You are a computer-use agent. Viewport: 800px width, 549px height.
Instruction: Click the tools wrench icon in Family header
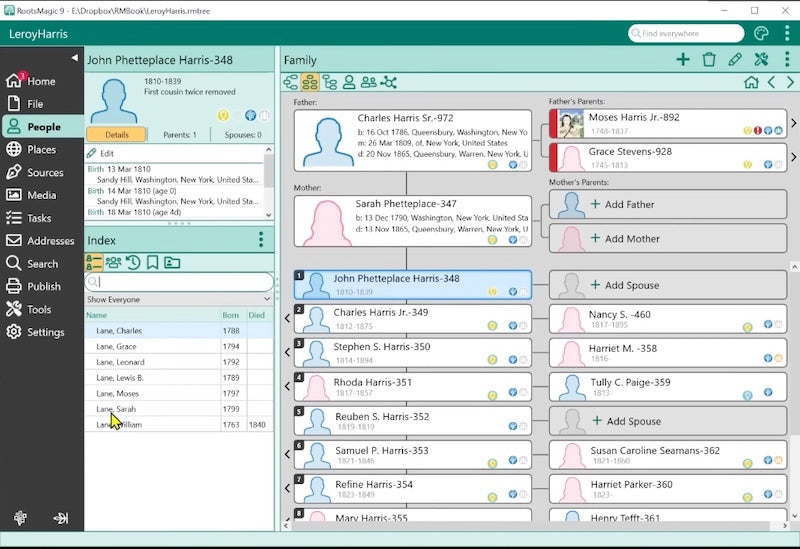[761, 60]
